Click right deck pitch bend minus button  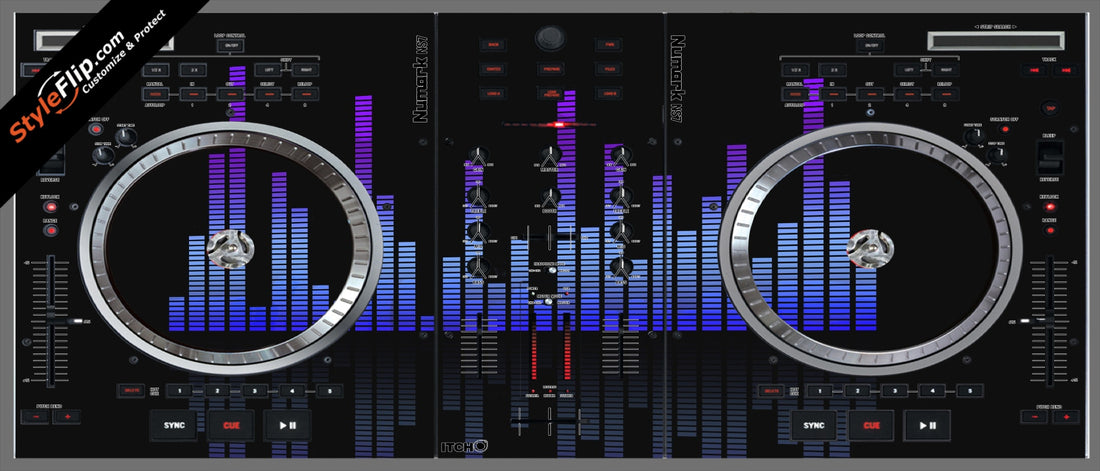coord(1033,417)
